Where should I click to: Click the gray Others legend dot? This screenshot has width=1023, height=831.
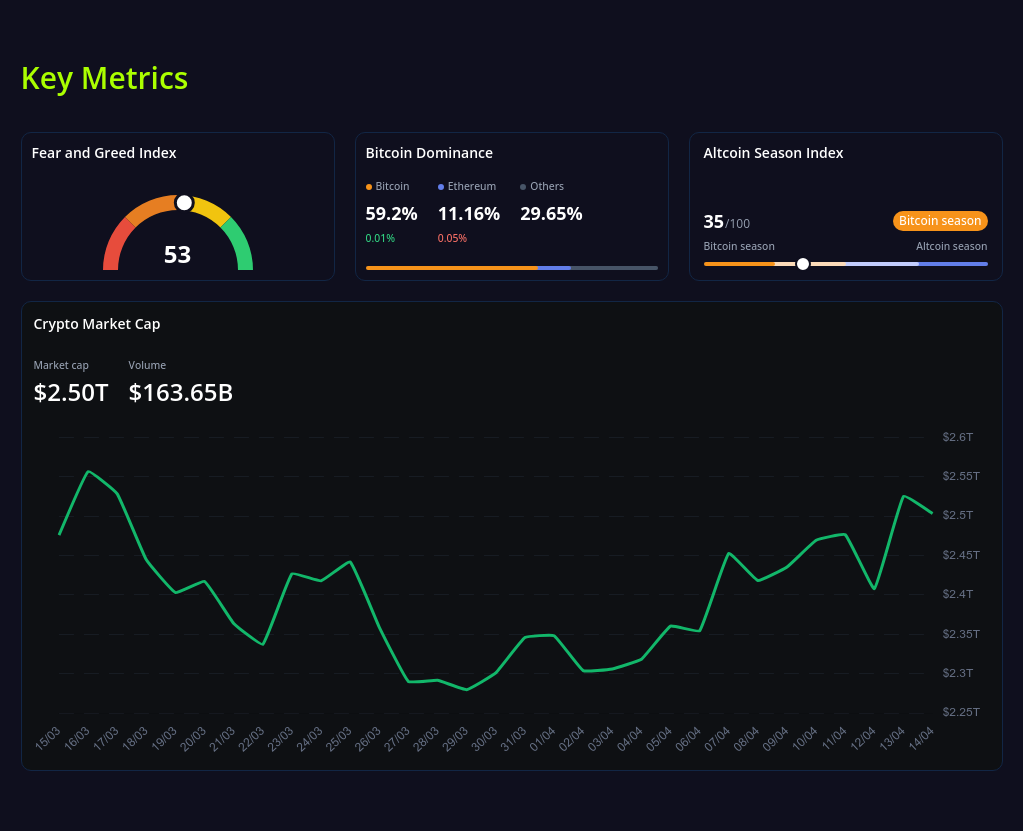tap(522, 186)
